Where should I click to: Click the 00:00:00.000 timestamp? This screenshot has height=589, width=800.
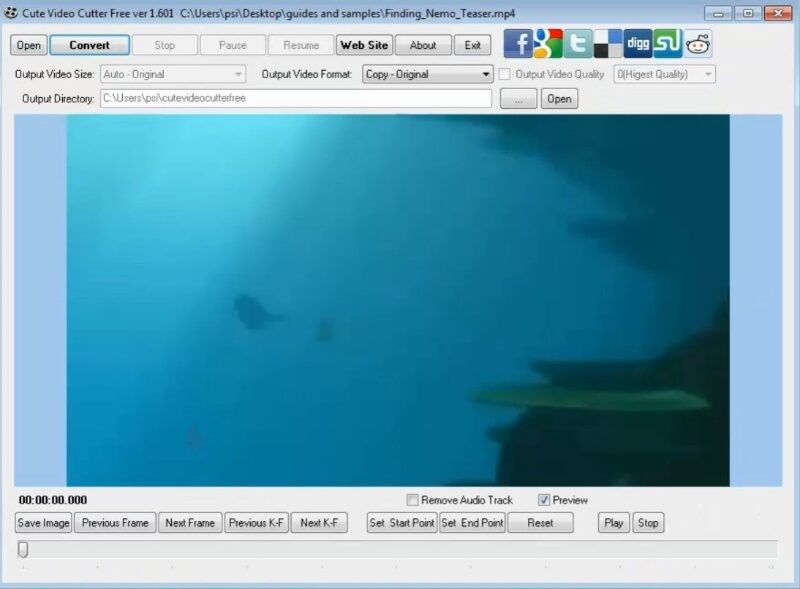(x=53, y=500)
